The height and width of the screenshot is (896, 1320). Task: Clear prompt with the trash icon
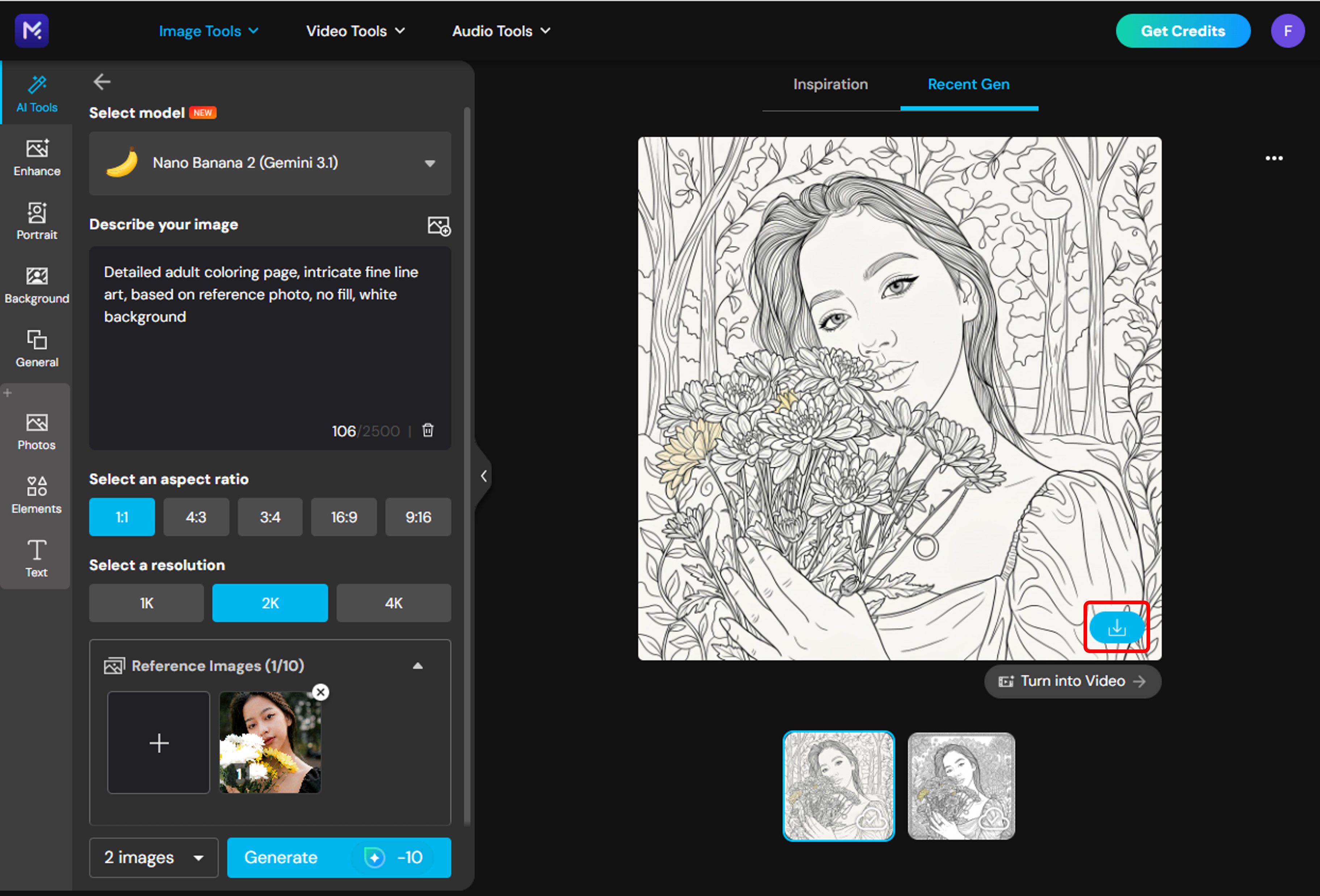click(x=428, y=430)
